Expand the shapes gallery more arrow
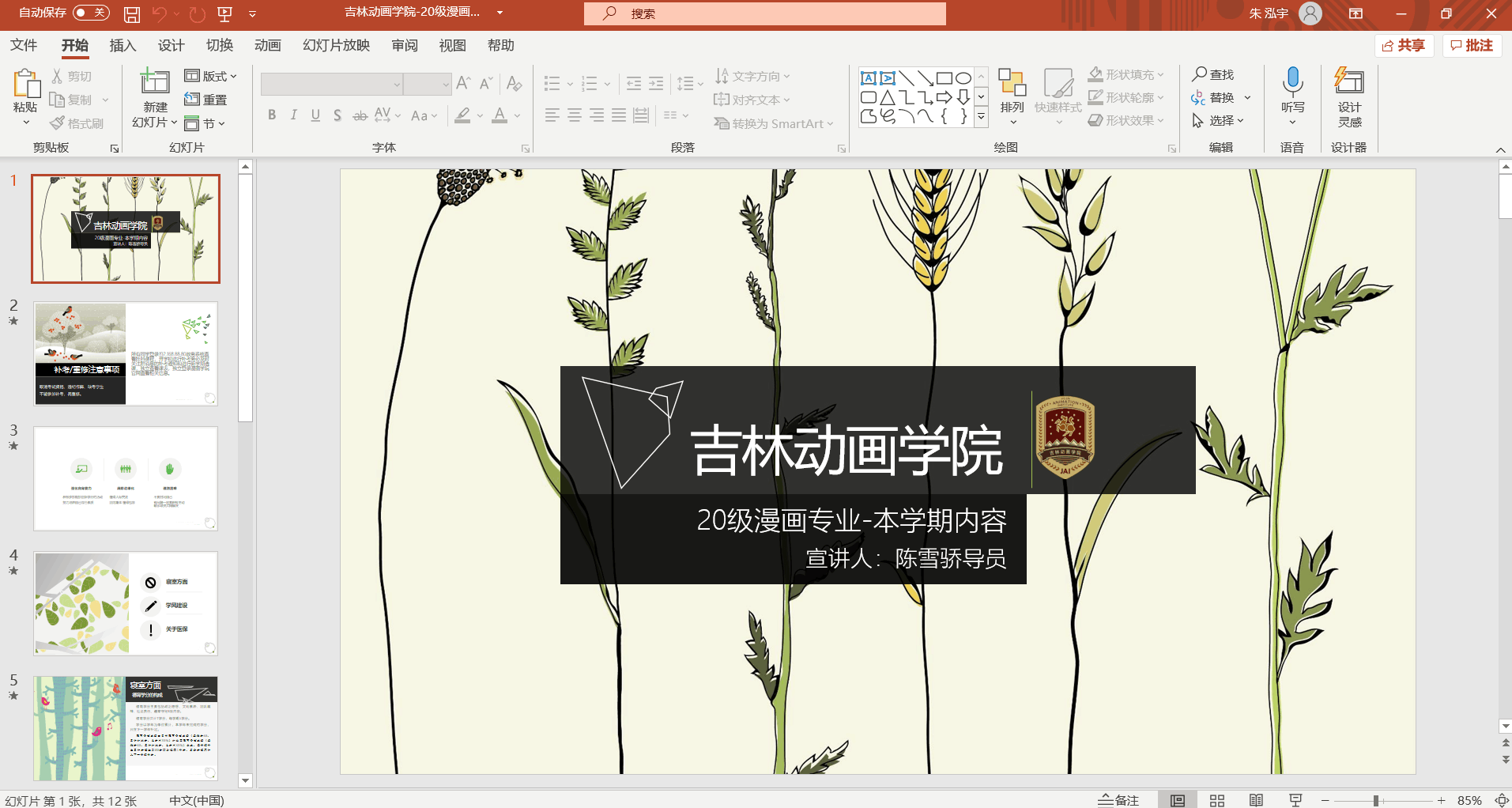 pos(981,116)
